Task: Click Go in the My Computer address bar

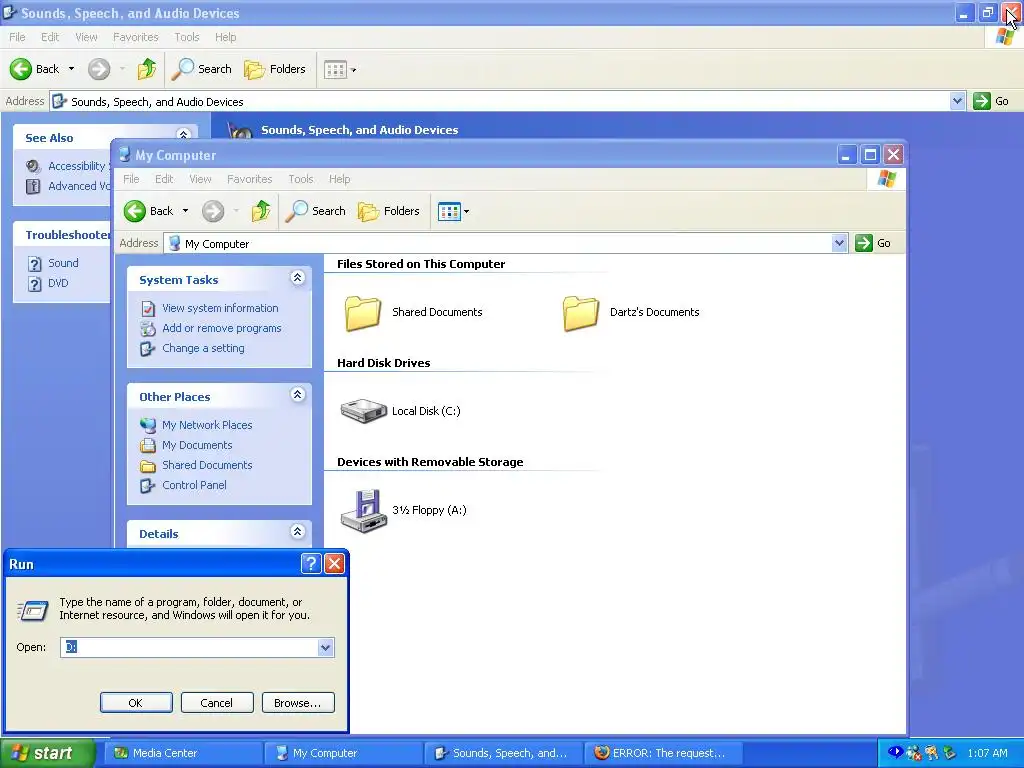Action: (873, 243)
